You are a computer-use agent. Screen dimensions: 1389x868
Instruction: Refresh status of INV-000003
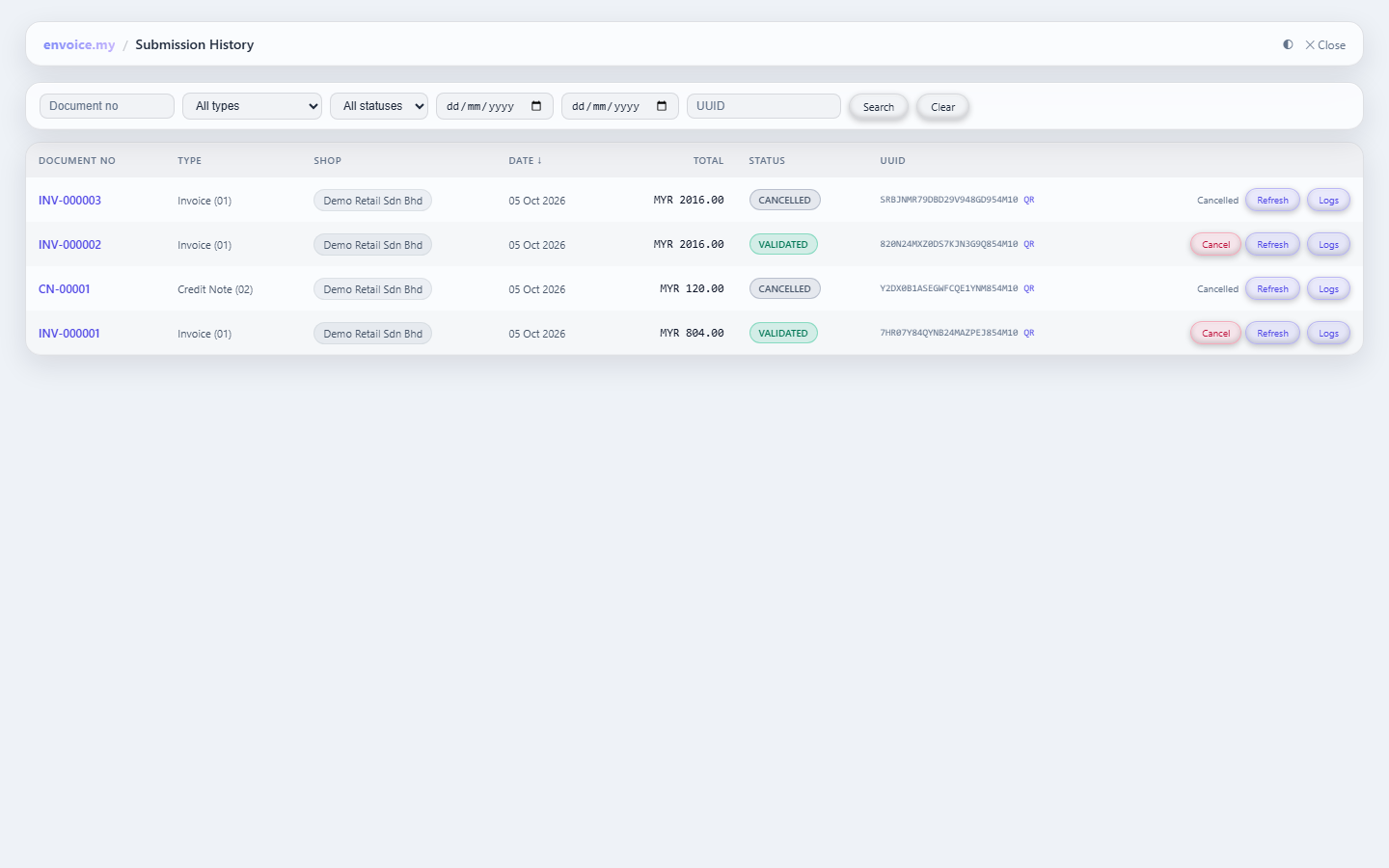tap(1272, 201)
